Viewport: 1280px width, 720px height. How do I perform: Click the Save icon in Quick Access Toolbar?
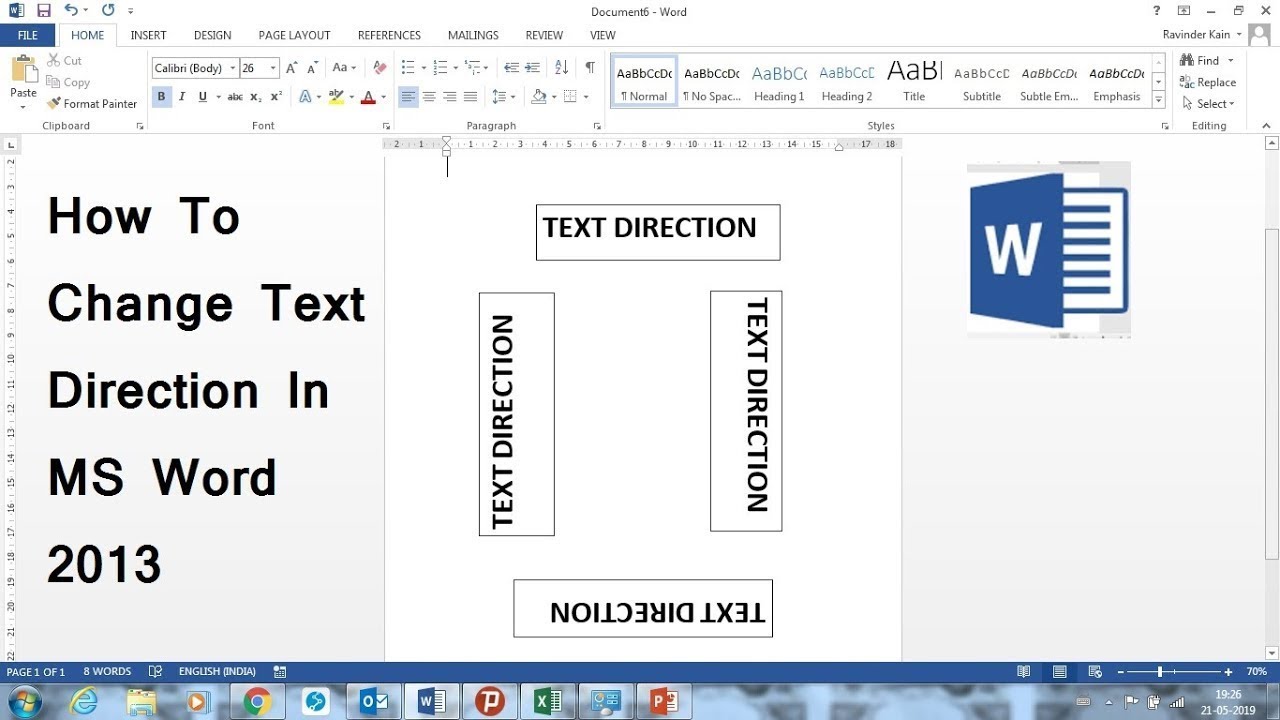pos(43,11)
